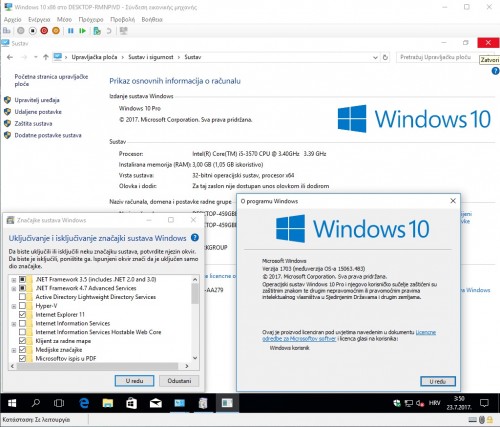Open Dodatne postavke sustava

click(x=48, y=135)
